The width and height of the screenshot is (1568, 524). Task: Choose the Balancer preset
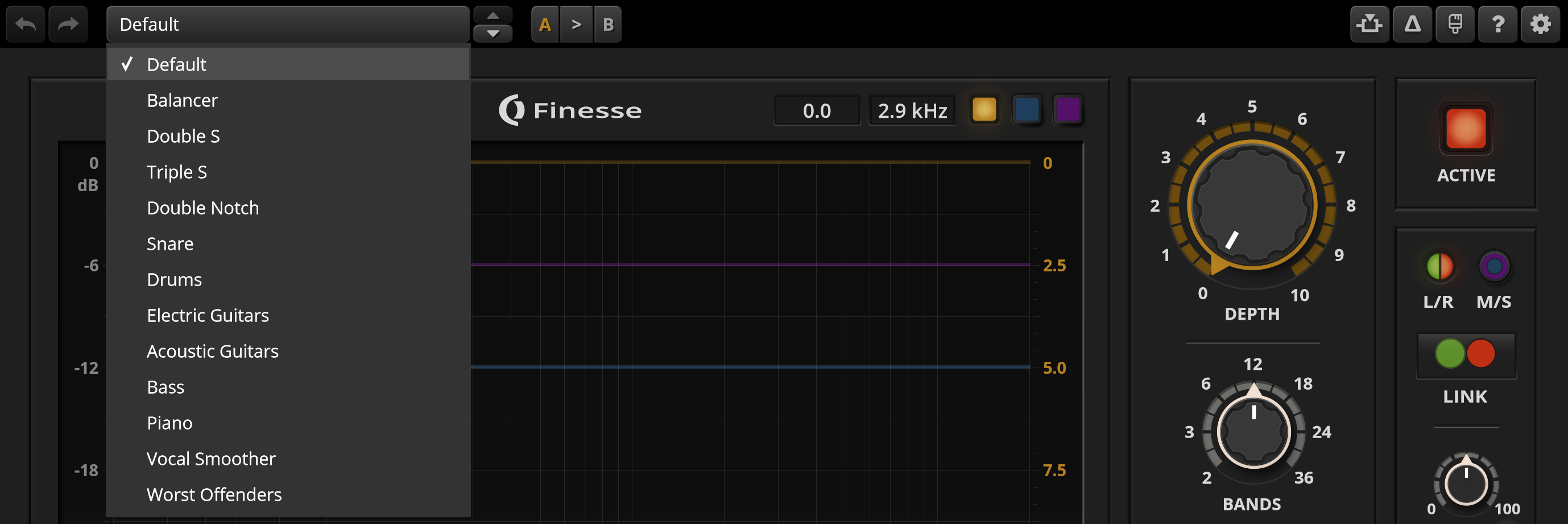[288, 100]
